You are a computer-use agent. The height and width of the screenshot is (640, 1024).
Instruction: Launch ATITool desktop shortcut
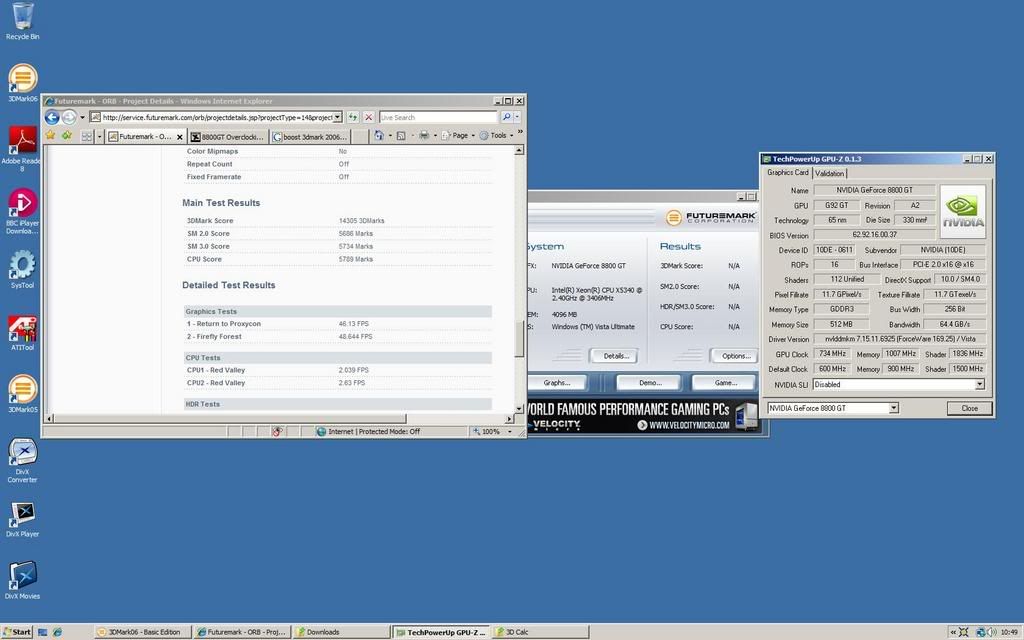point(22,332)
